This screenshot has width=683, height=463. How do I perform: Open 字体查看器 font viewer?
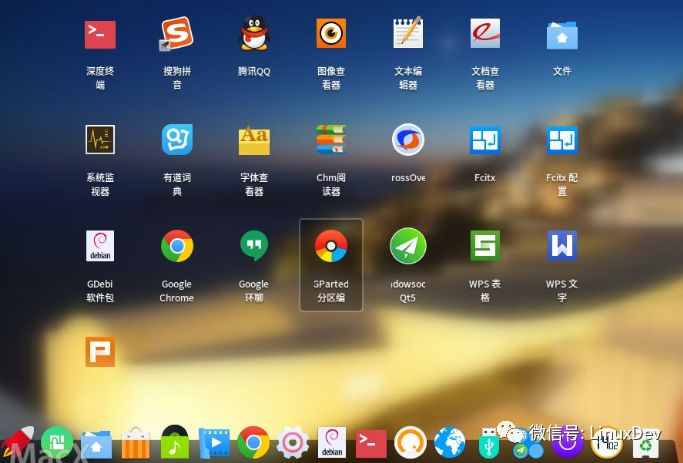click(254, 140)
